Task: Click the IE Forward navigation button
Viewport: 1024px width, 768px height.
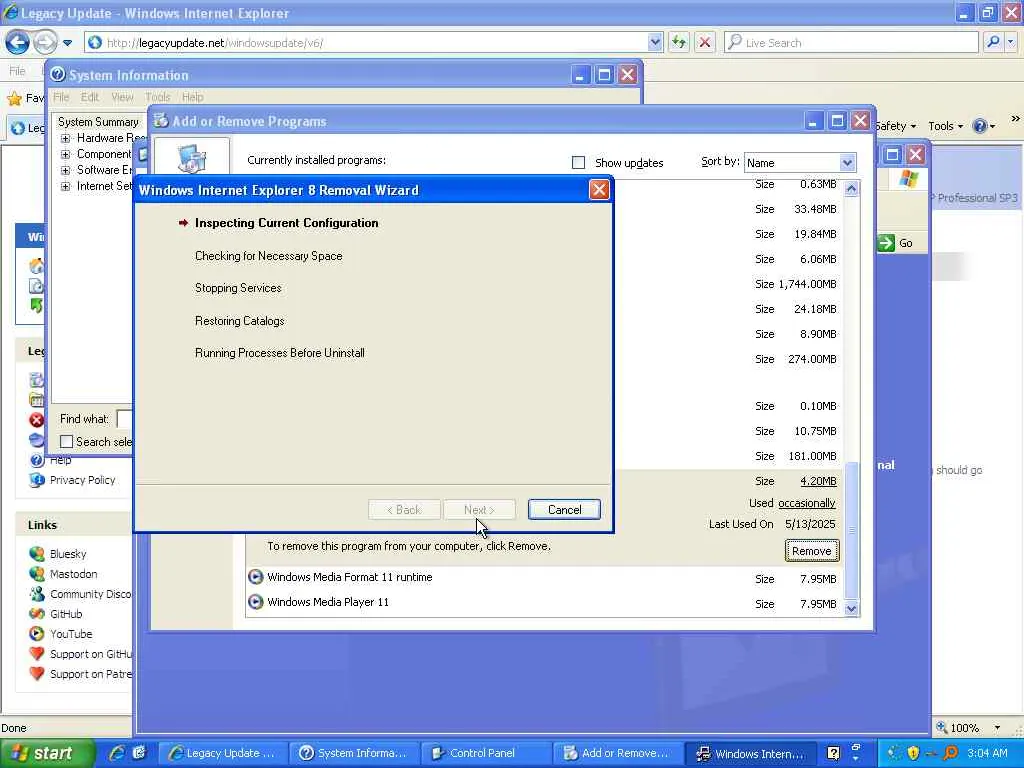Action: coord(45,42)
